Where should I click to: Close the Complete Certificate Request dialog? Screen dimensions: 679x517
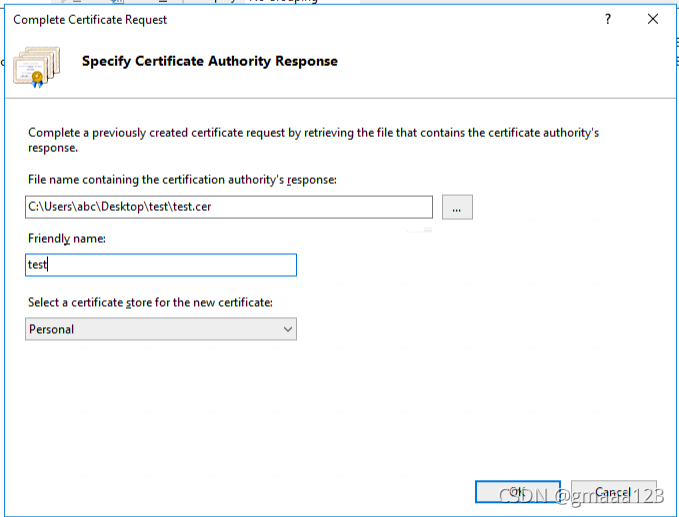click(653, 19)
